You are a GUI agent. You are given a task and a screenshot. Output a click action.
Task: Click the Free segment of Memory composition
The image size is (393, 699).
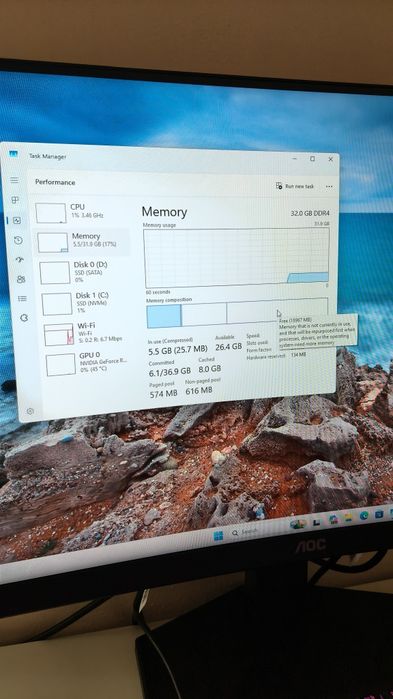point(277,310)
